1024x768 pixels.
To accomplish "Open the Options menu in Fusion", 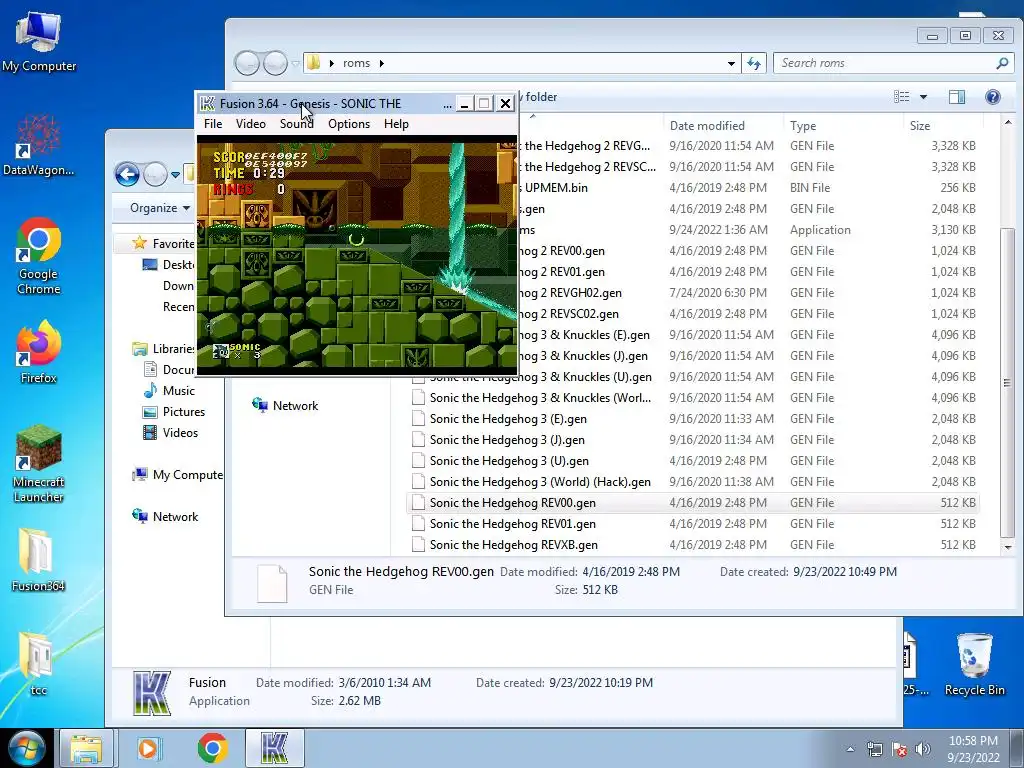I will pyautogui.click(x=349, y=124).
